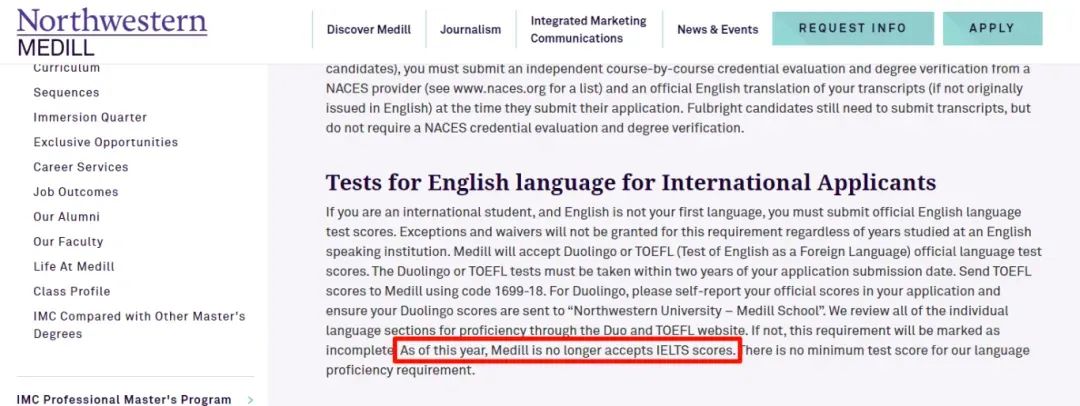Open IMC Compared with Other Master's Degrees

[x=139, y=325]
